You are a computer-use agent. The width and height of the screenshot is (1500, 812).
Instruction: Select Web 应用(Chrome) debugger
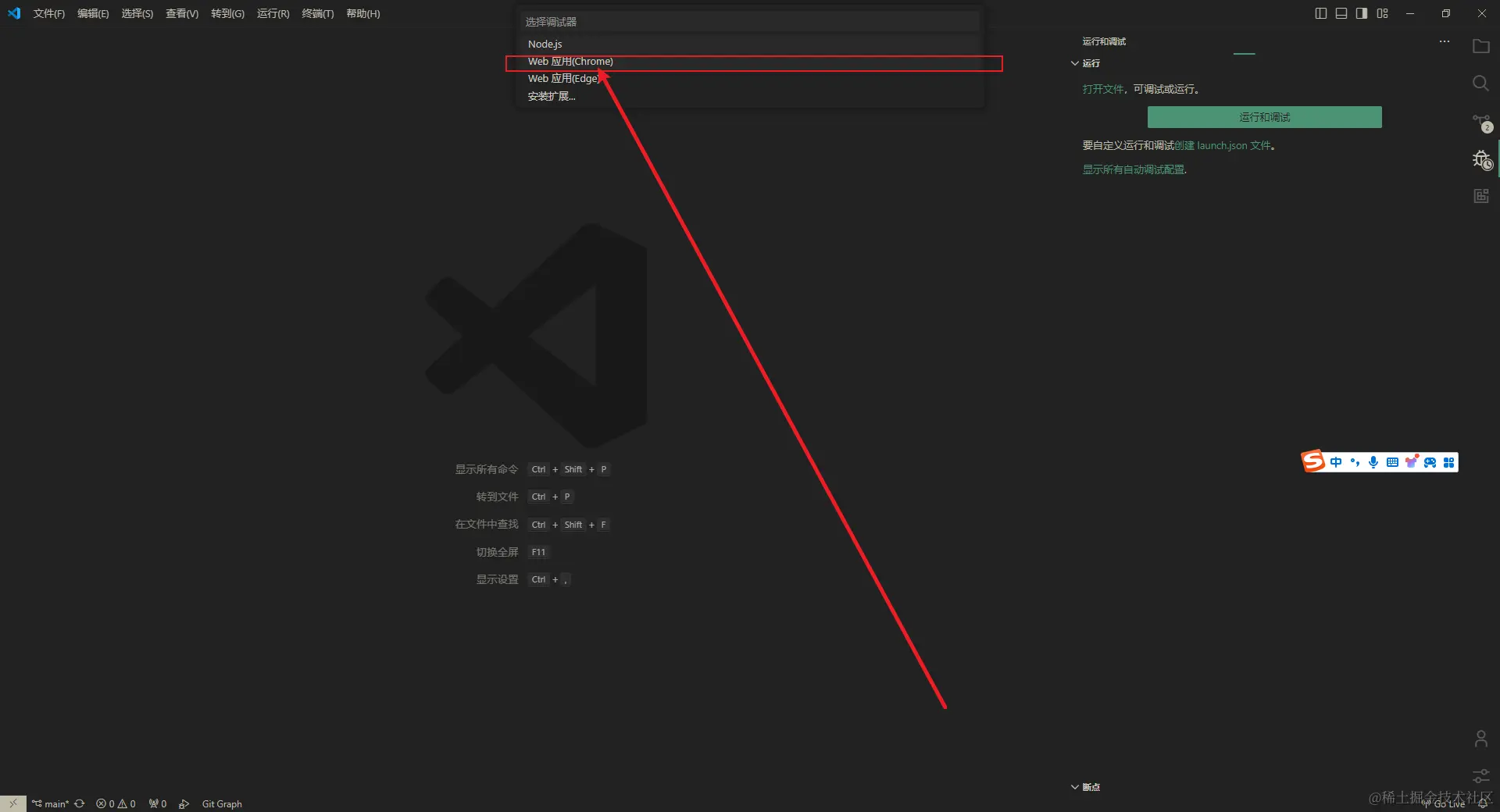tap(750, 62)
